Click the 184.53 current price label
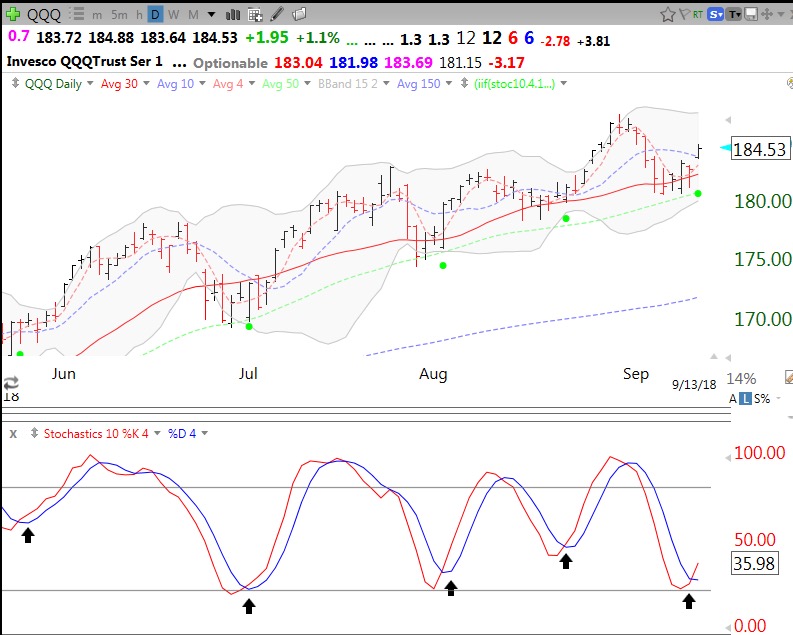793x635 pixels. coord(760,149)
